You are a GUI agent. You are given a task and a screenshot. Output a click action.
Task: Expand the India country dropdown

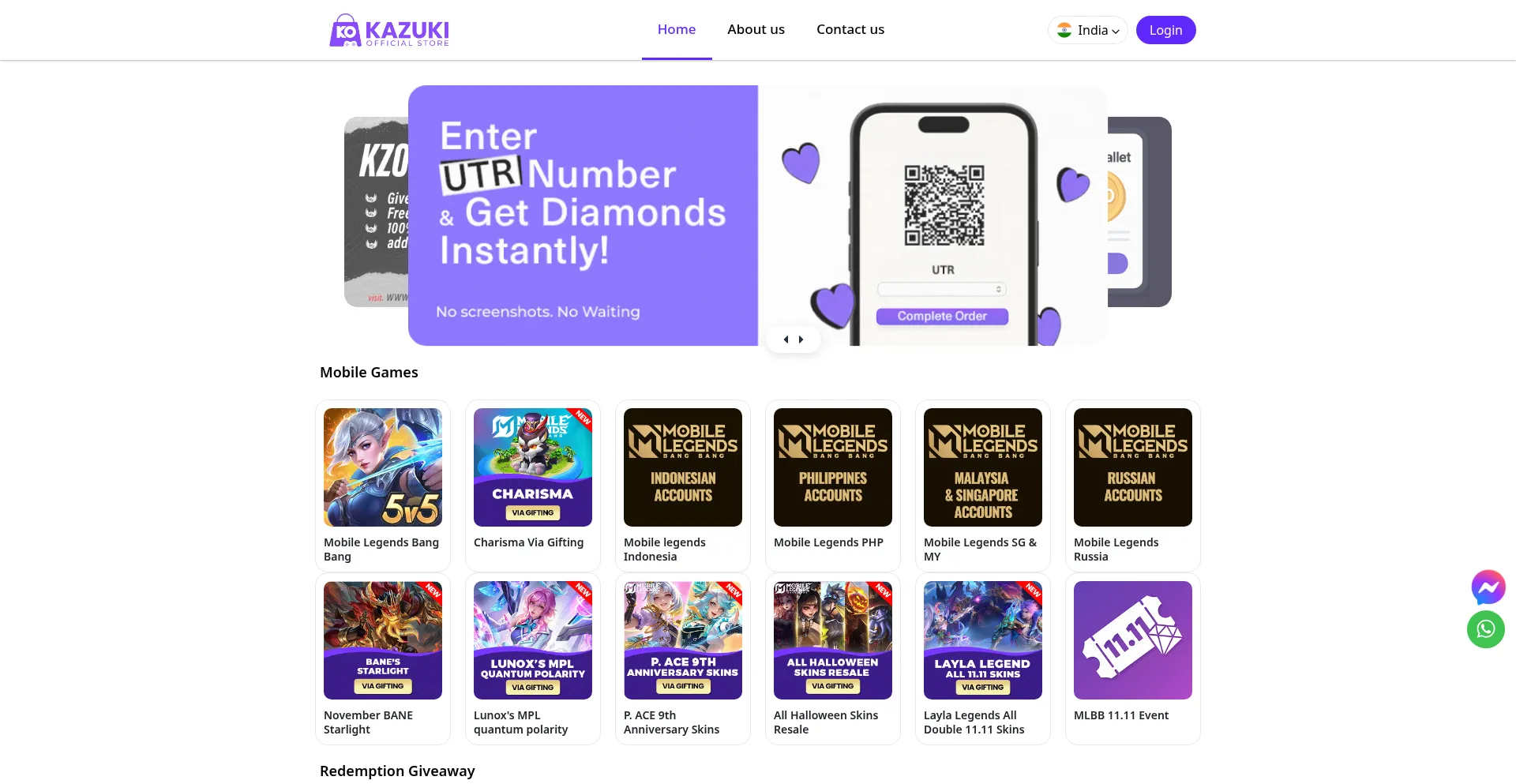[x=1088, y=30]
